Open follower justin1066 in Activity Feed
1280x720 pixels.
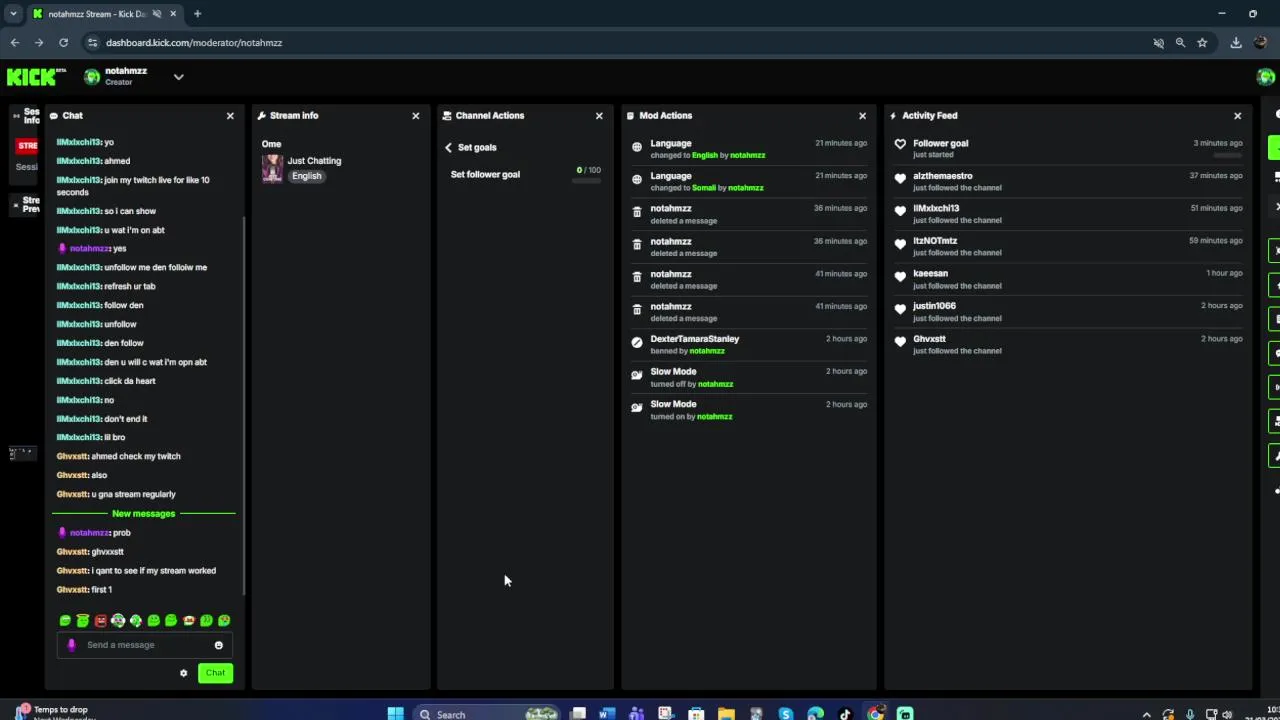tap(934, 306)
